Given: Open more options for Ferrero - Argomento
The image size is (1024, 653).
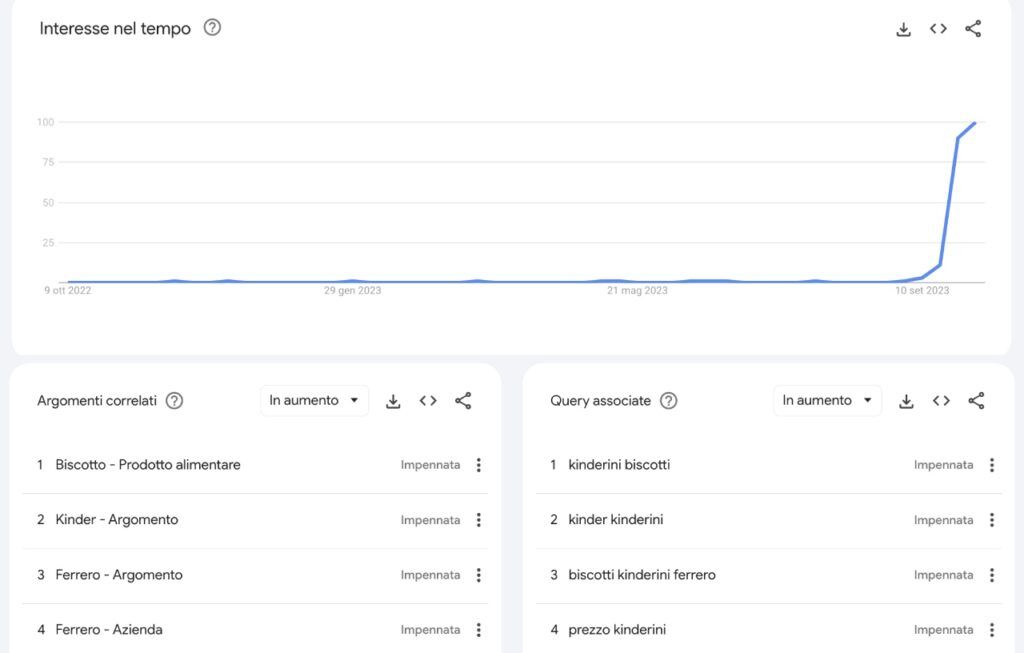Looking at the screenshot, I should (x=479, y=575).
